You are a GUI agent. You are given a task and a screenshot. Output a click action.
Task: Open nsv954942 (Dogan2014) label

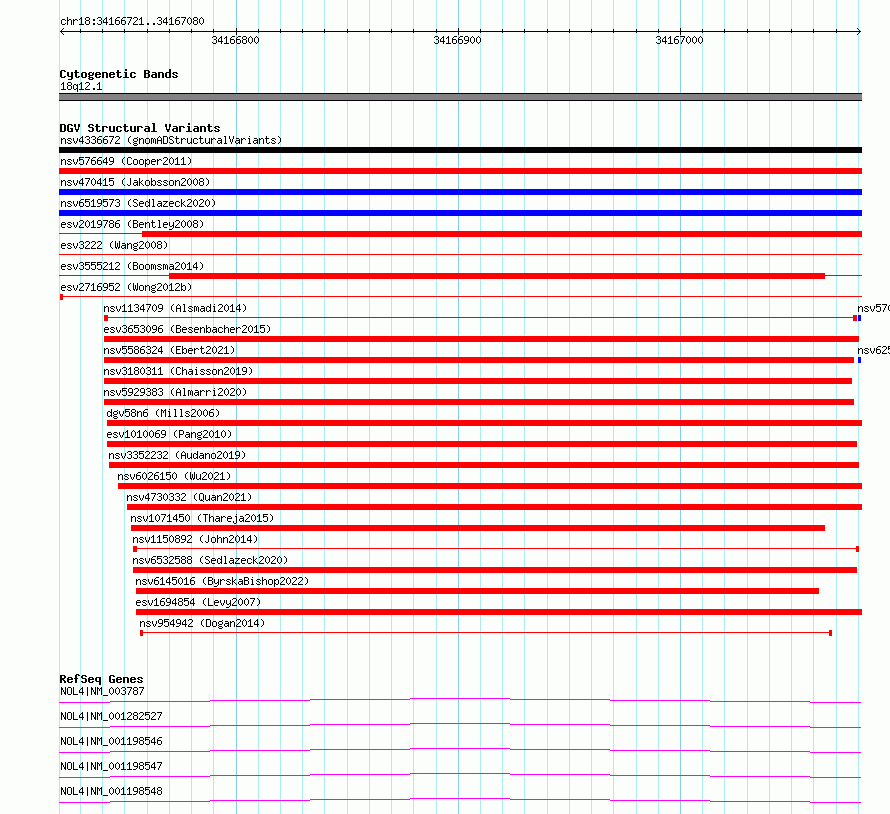pos(202,623)
